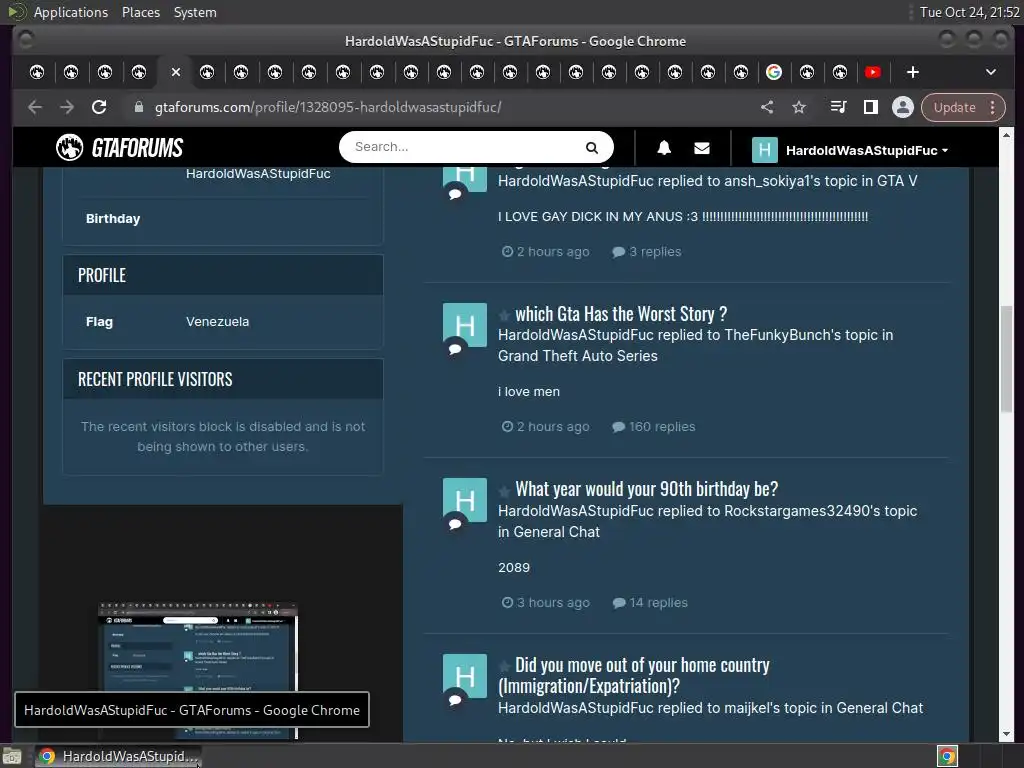This screenshot has height=768, width=1024.
Task: Click the Chrome tray icon at bottom right
Action: 947,756
